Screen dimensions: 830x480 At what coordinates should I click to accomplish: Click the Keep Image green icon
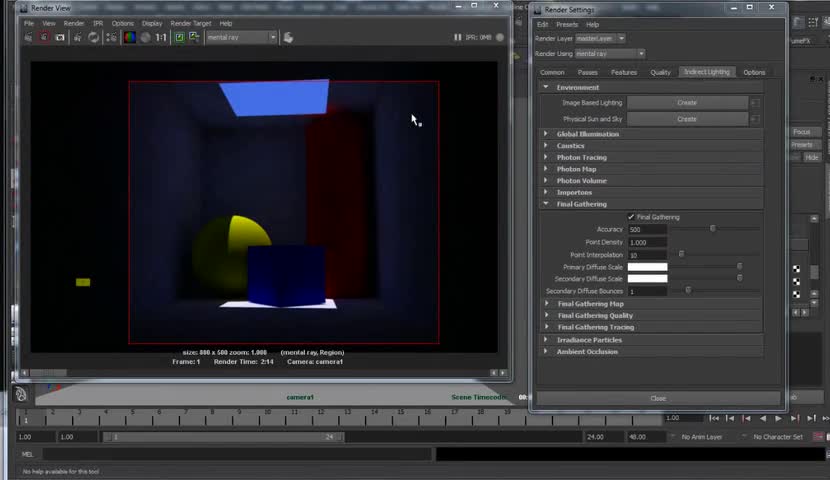(179, 38)
